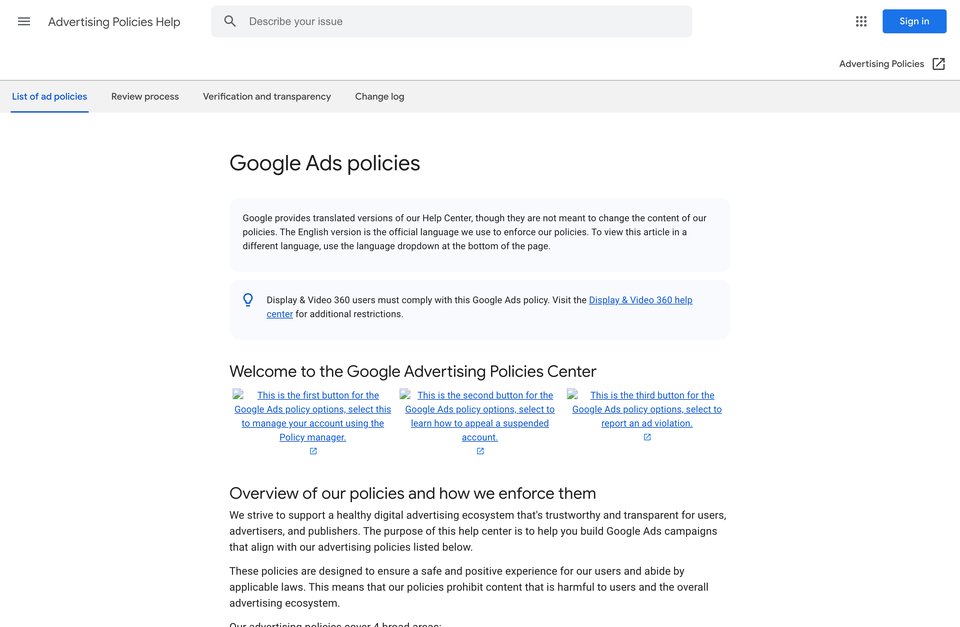
Task: Click the Sign in button
Action: (914, 21)
